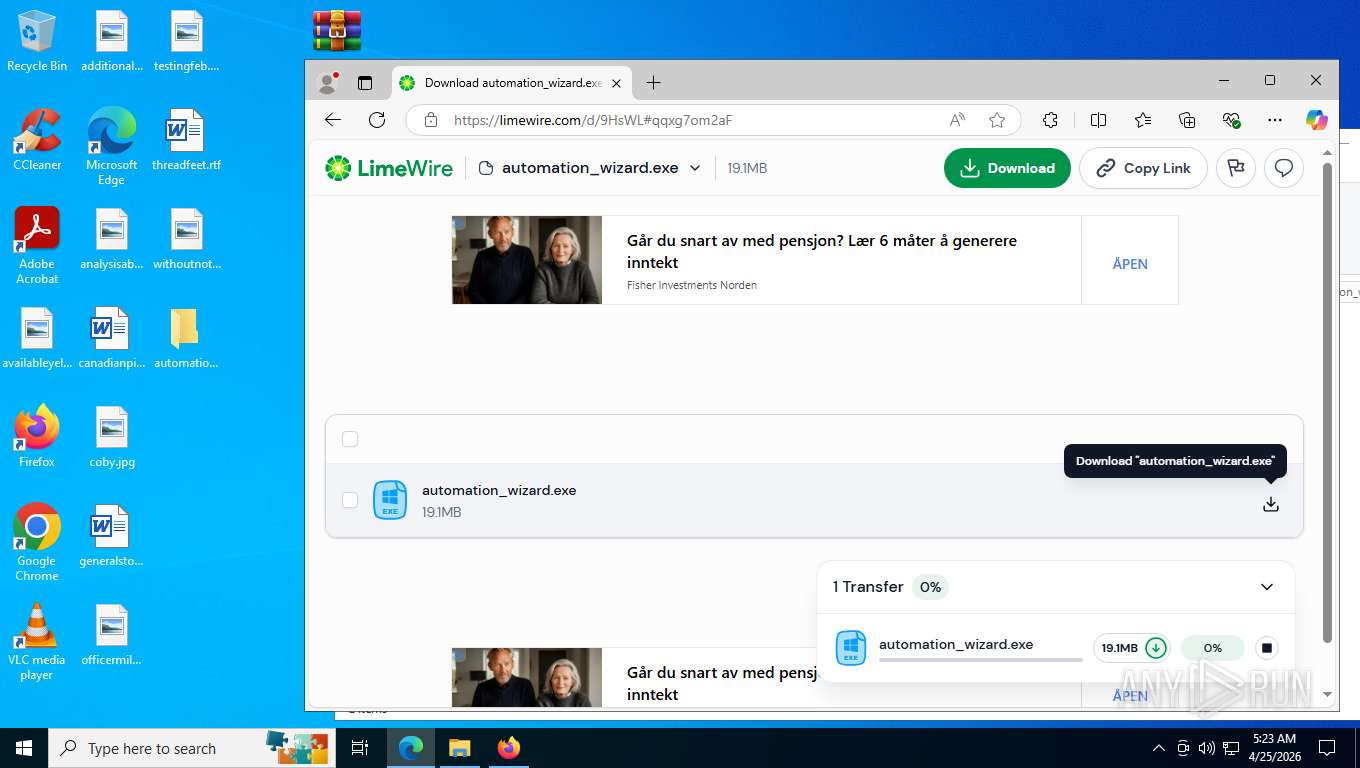The height and width of the screenshot is (768, 1360).
Task: Open a new Edge tab
Action: [x=653, y=83]
